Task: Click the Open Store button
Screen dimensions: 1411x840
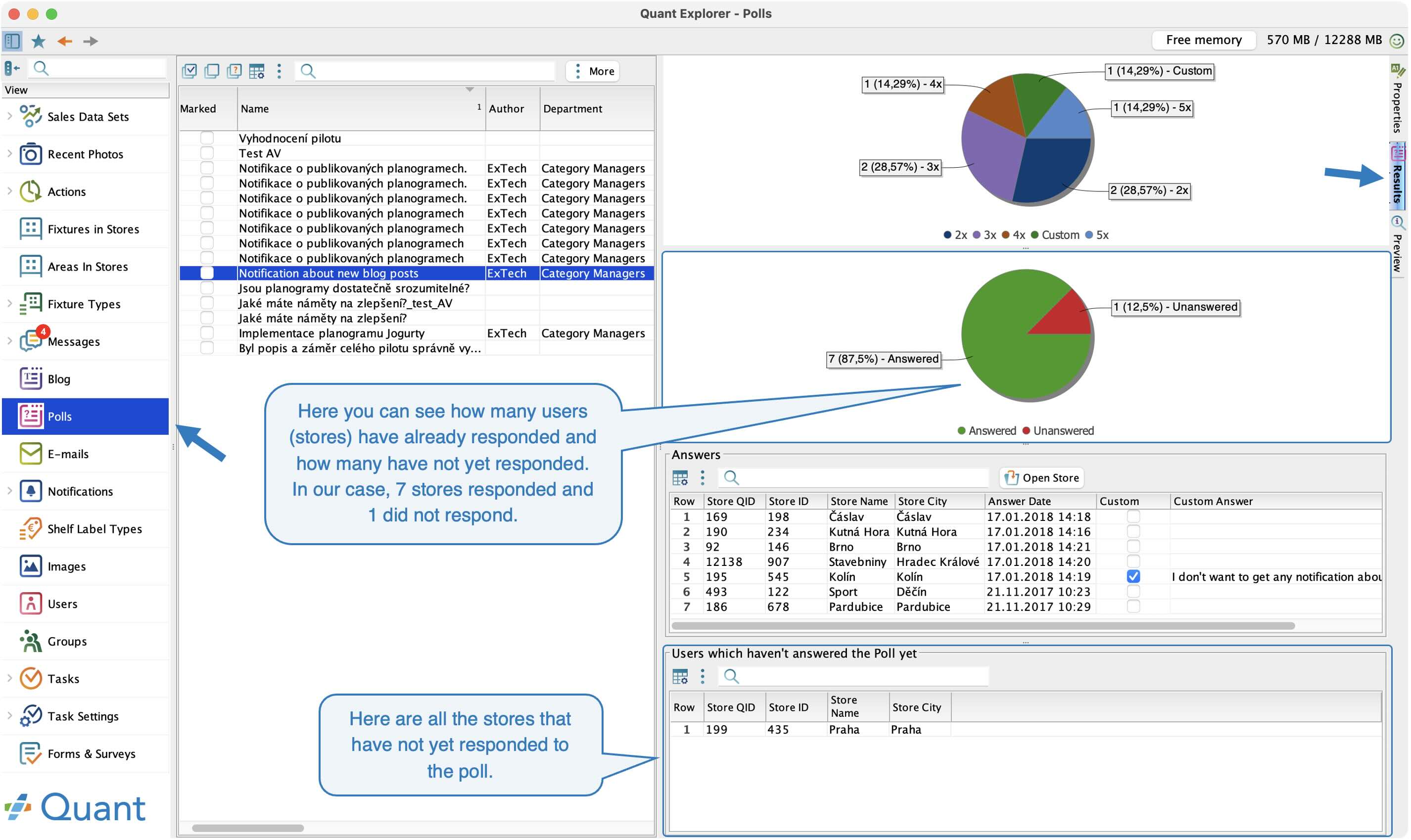Action: point(1042,478)
